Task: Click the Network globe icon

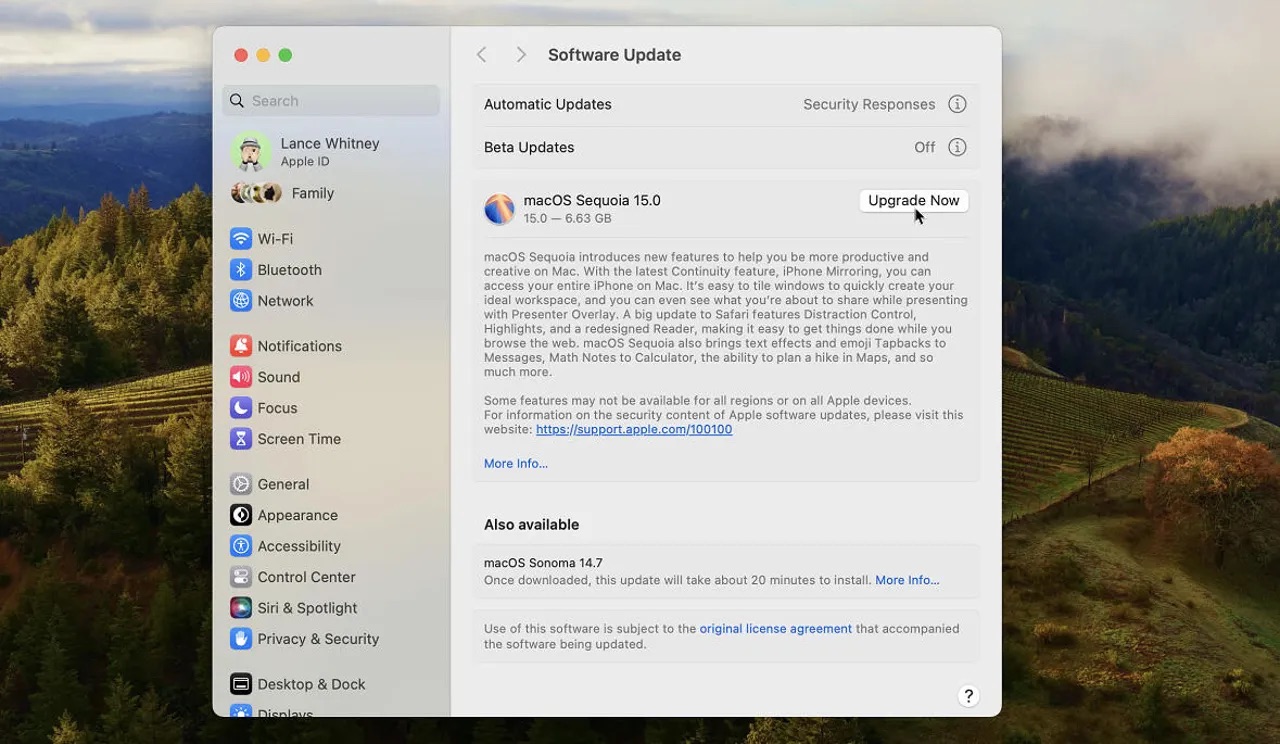Action: tap(241, 301)
